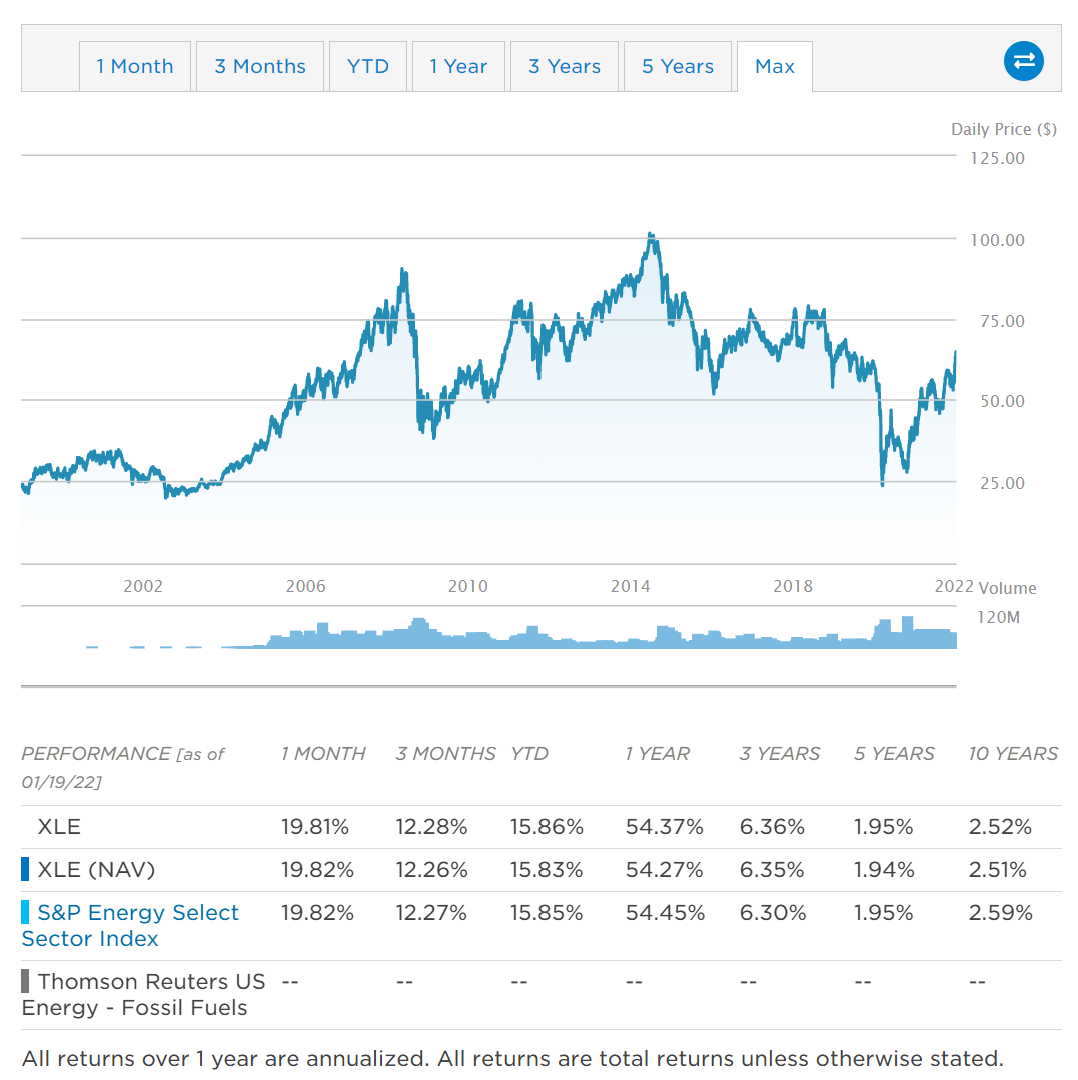Click XLE (NAV) 3 months value 12.26%
Viewport: 1078px width, 1080px height.
431,870
